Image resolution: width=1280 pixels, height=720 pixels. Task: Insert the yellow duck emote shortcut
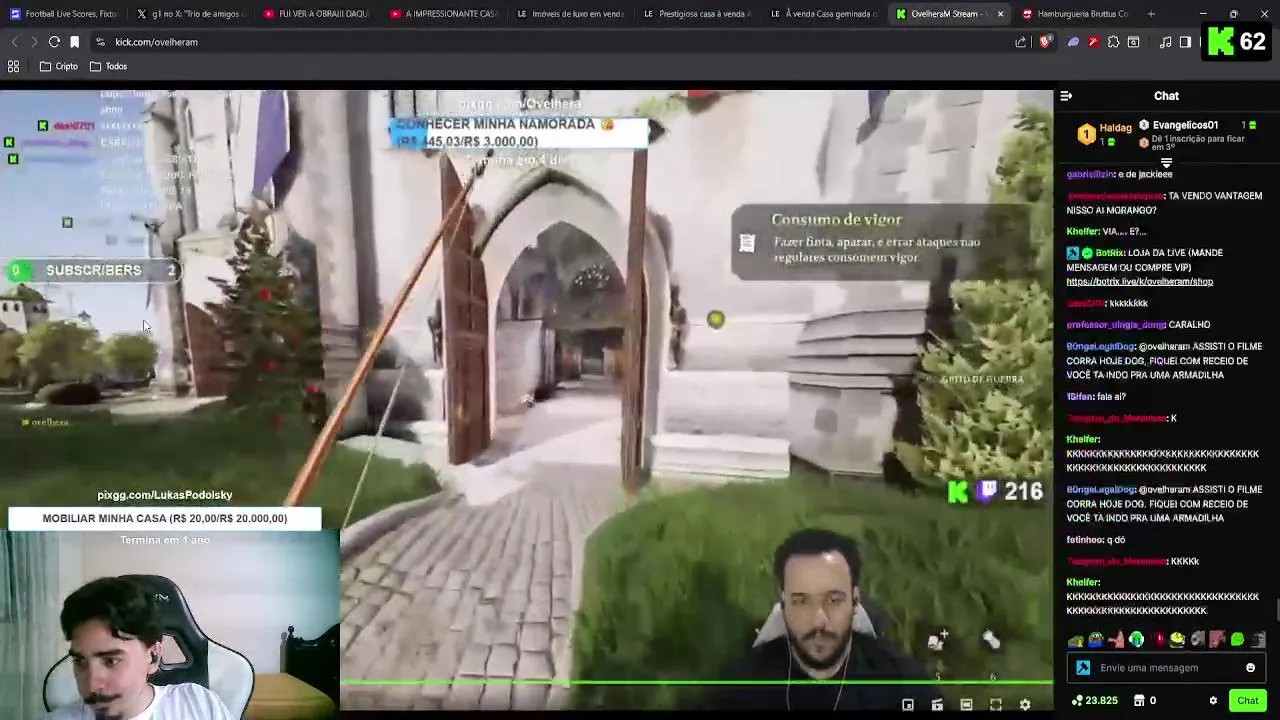(1177, 640)
